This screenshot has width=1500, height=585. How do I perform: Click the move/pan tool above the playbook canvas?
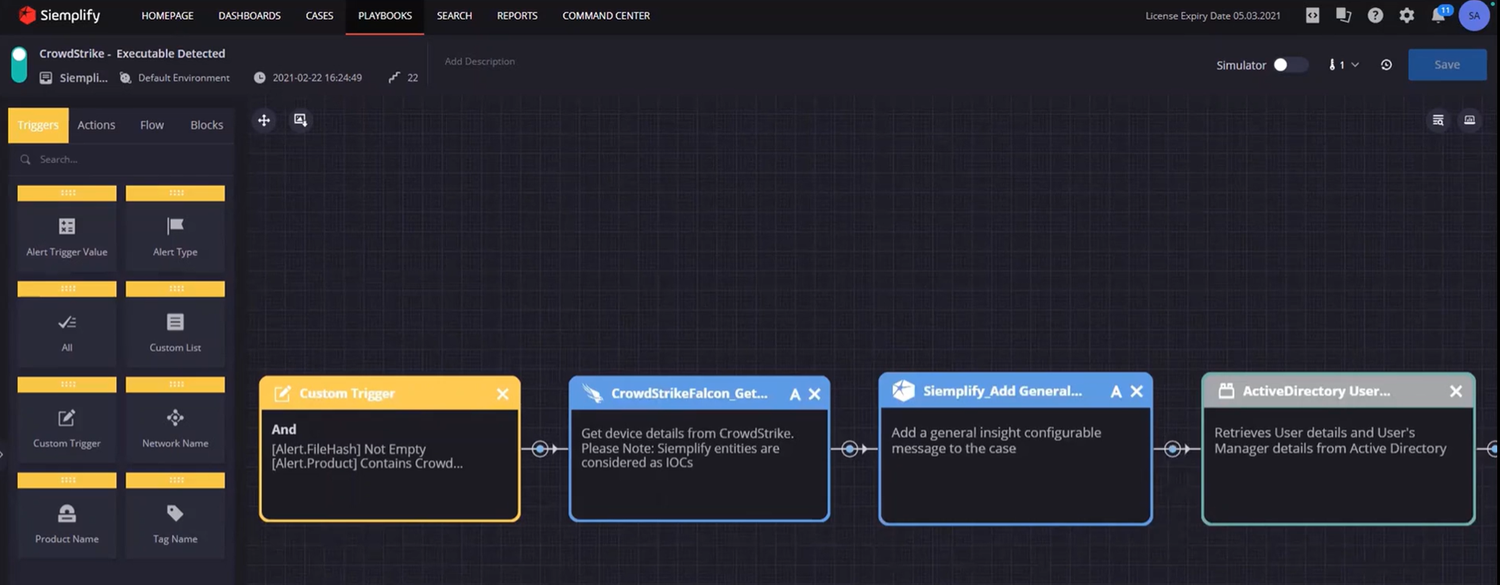(x=264, y=120)
